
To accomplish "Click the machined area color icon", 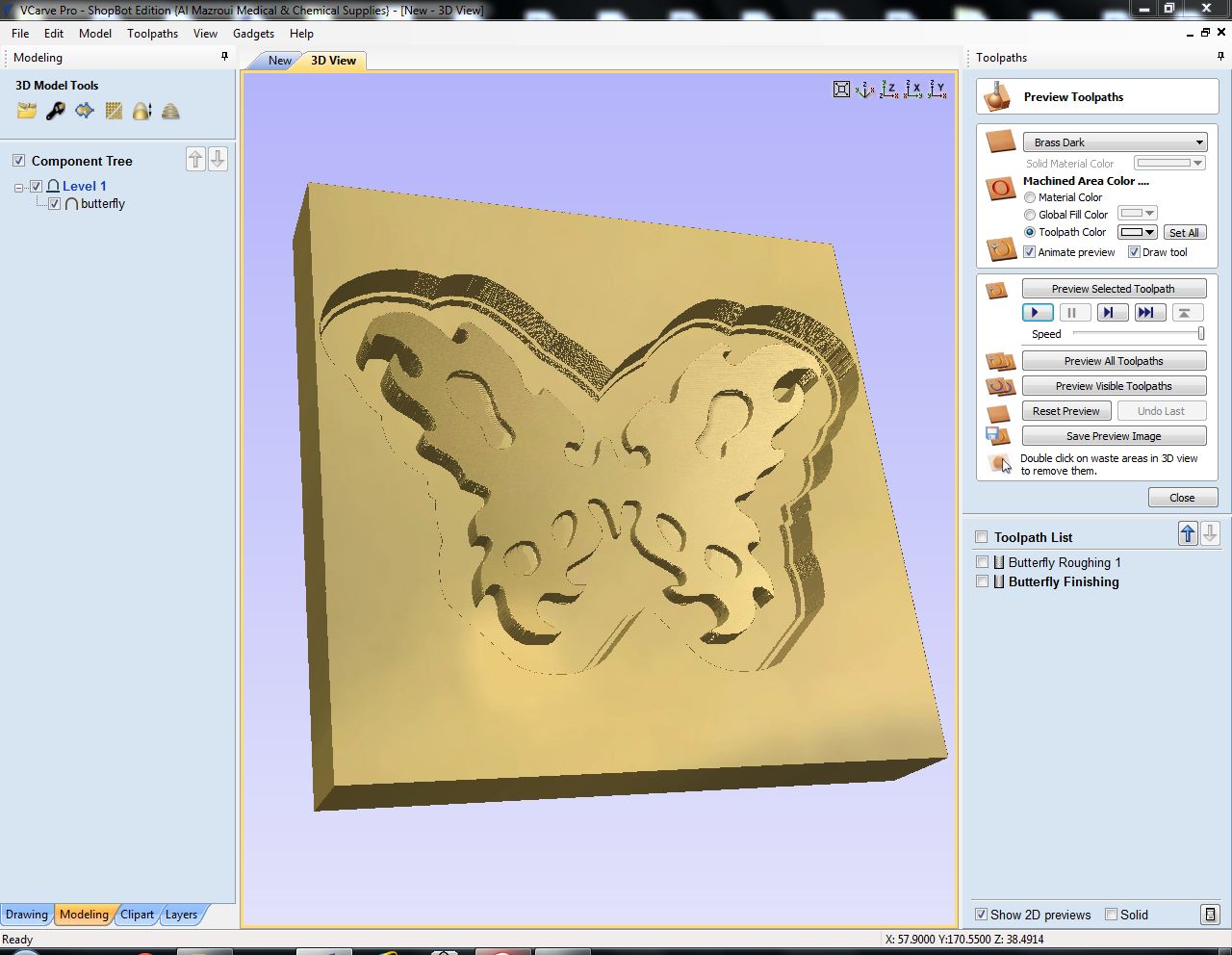I will click(1001, 188).
